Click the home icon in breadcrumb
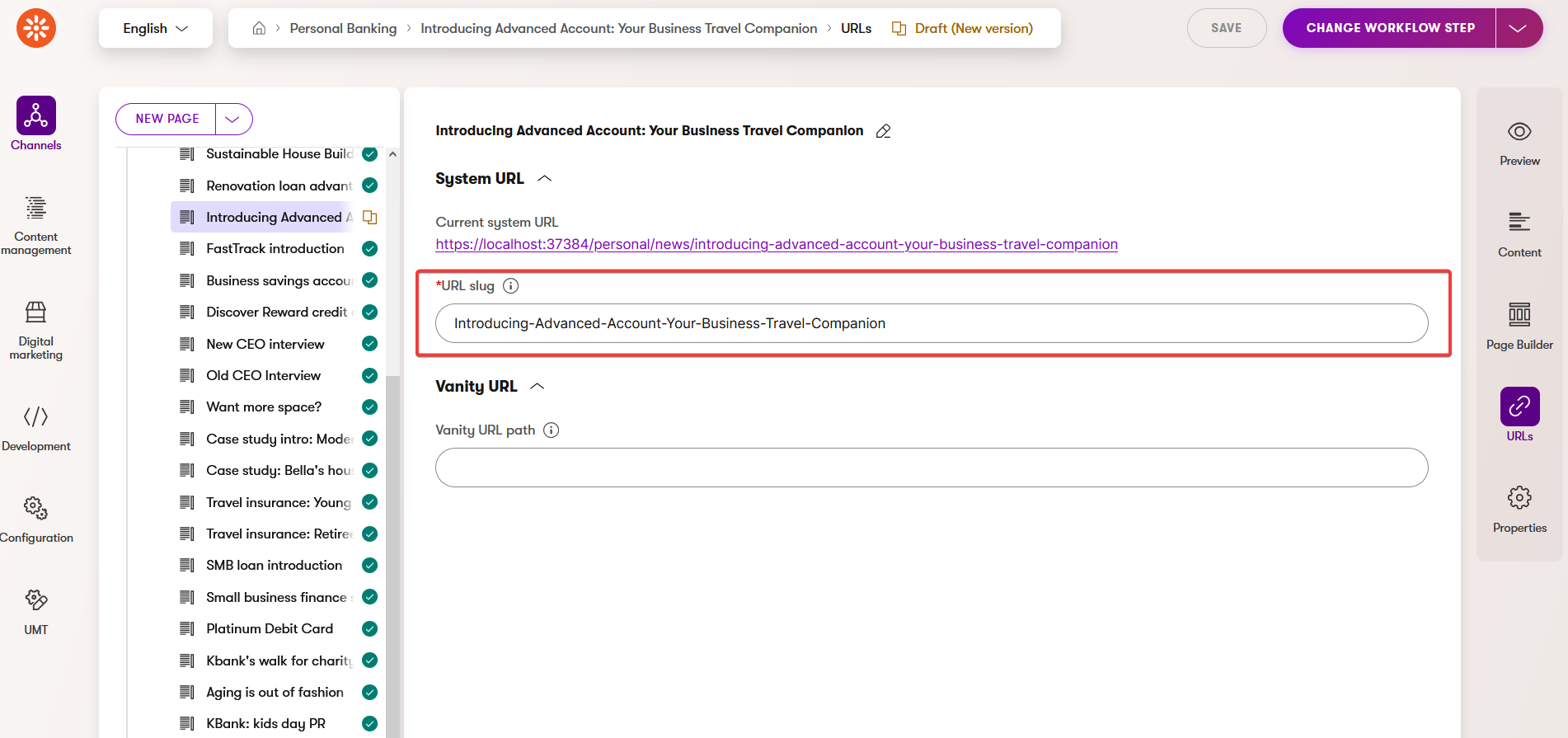The width and height of the screenshot is (1568, 738). click(259, 29)
